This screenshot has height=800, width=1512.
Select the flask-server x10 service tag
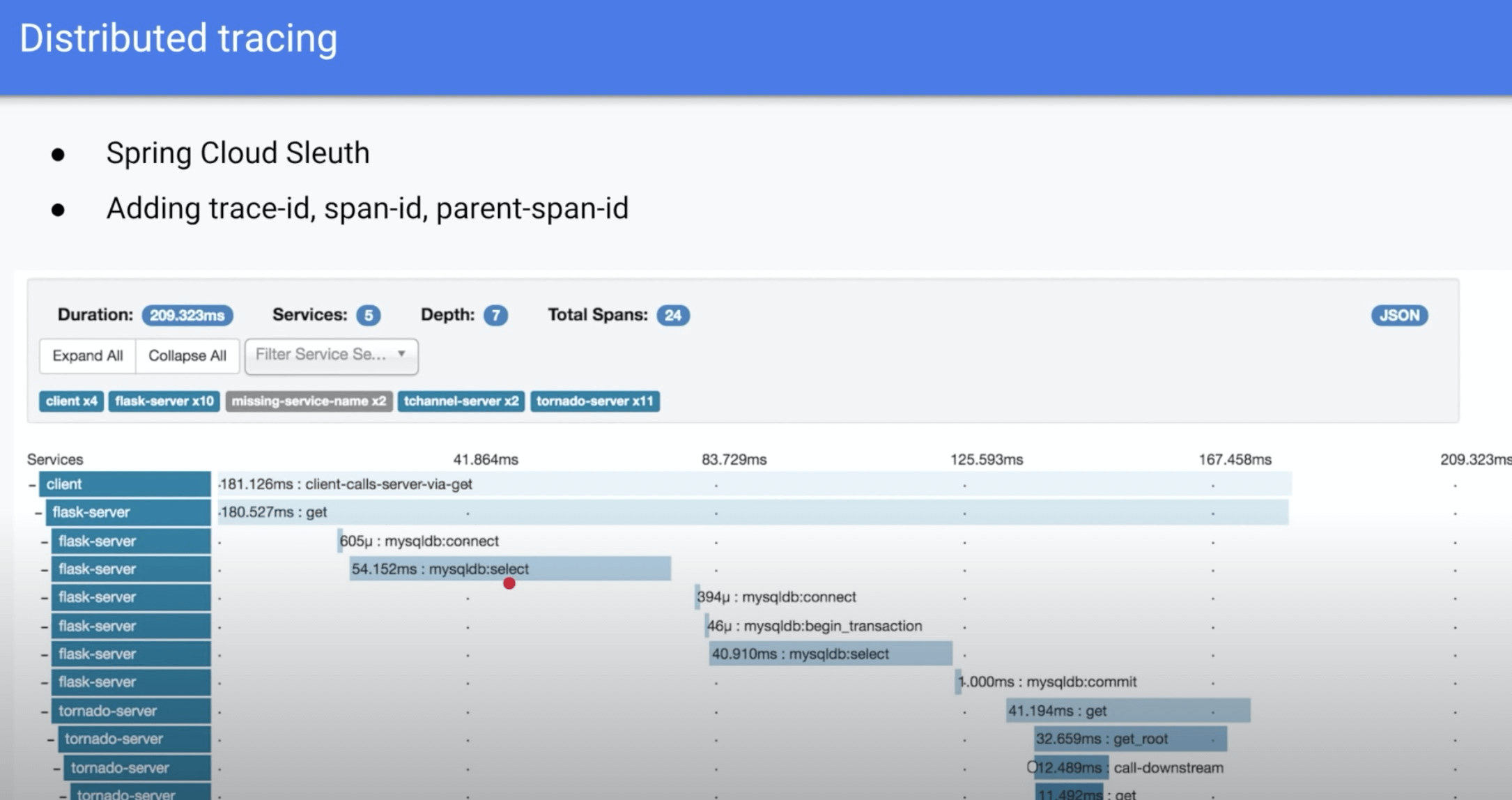(x=164, y=401)
